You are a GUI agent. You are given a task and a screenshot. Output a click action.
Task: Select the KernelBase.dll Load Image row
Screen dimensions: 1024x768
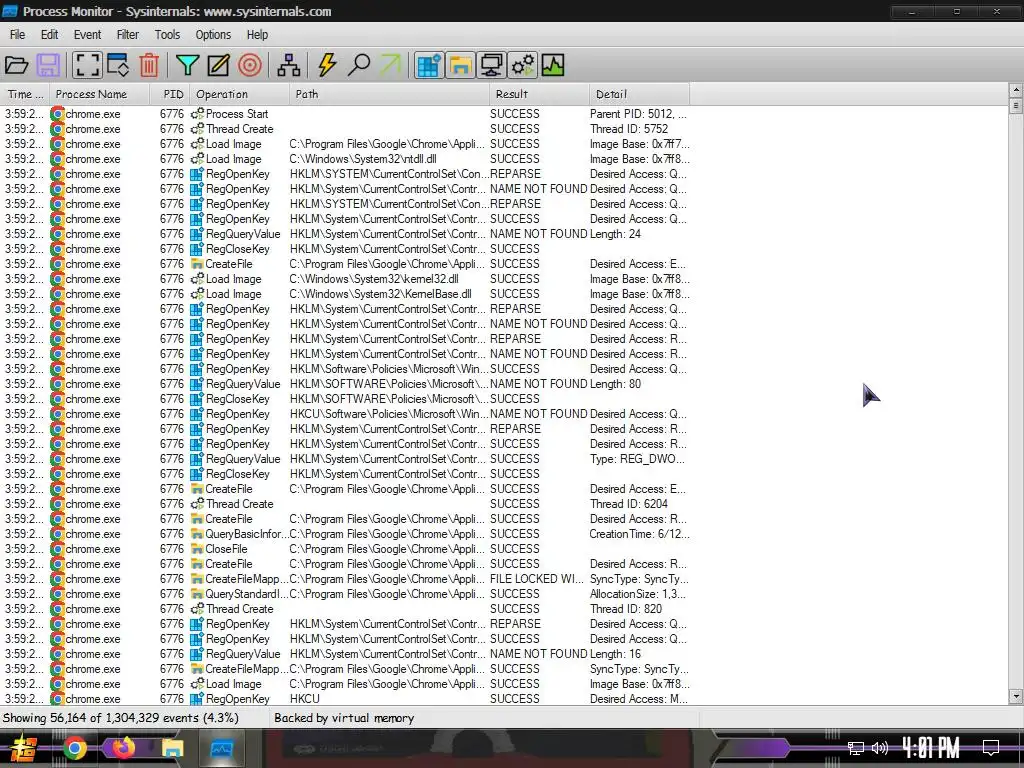(345, 294)
